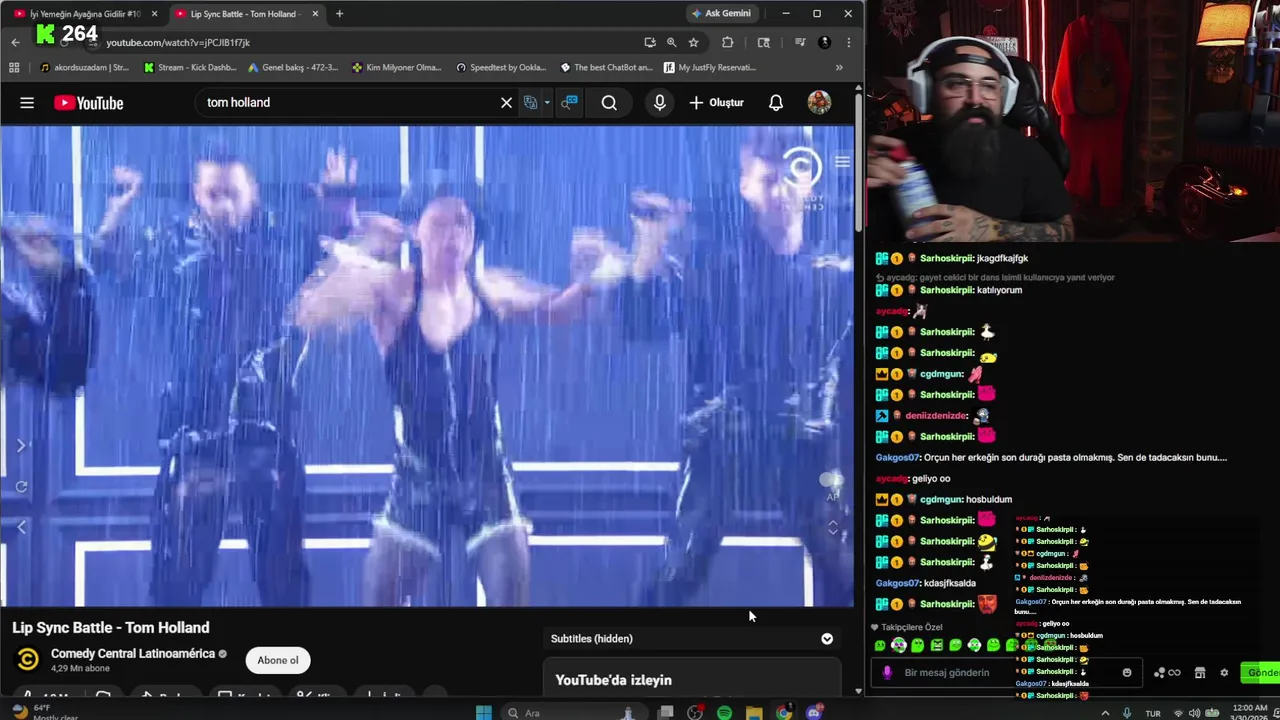The image size is (1280, 720).
Task: Click the green Gönder send button
Action: [1260, 672]
